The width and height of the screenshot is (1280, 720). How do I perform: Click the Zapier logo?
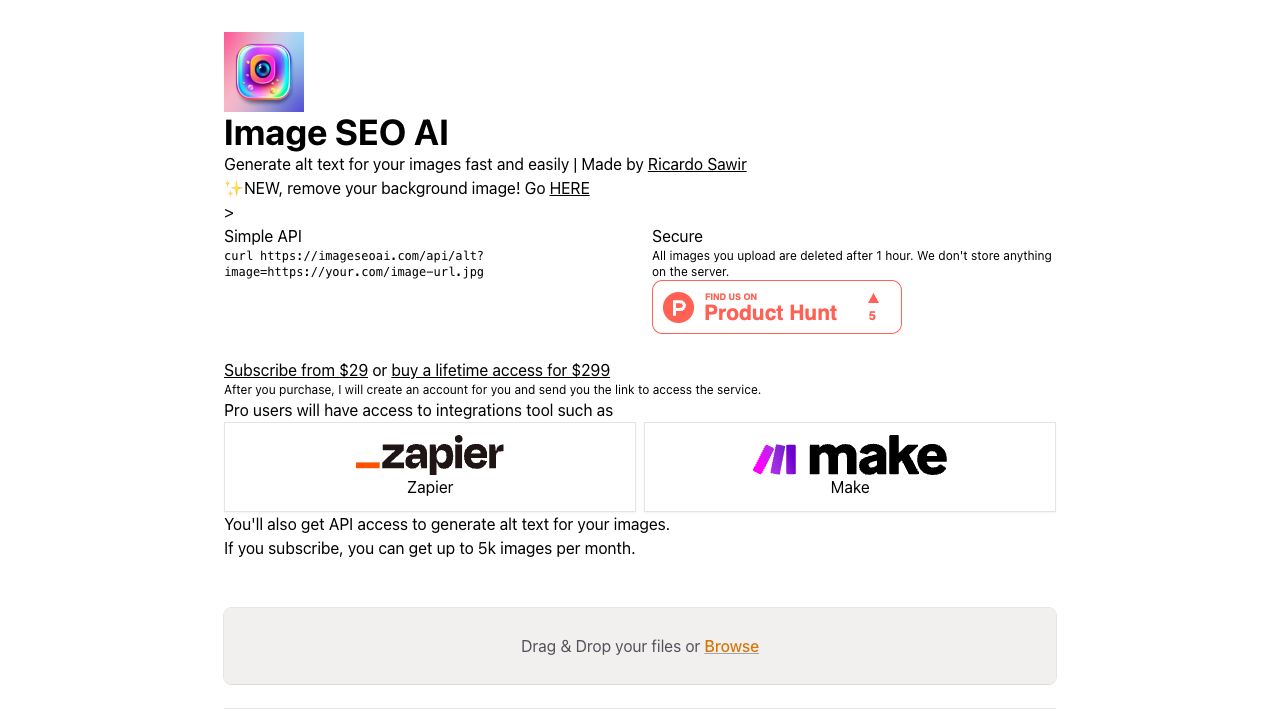pyautogui.click(x=430, y=456)
